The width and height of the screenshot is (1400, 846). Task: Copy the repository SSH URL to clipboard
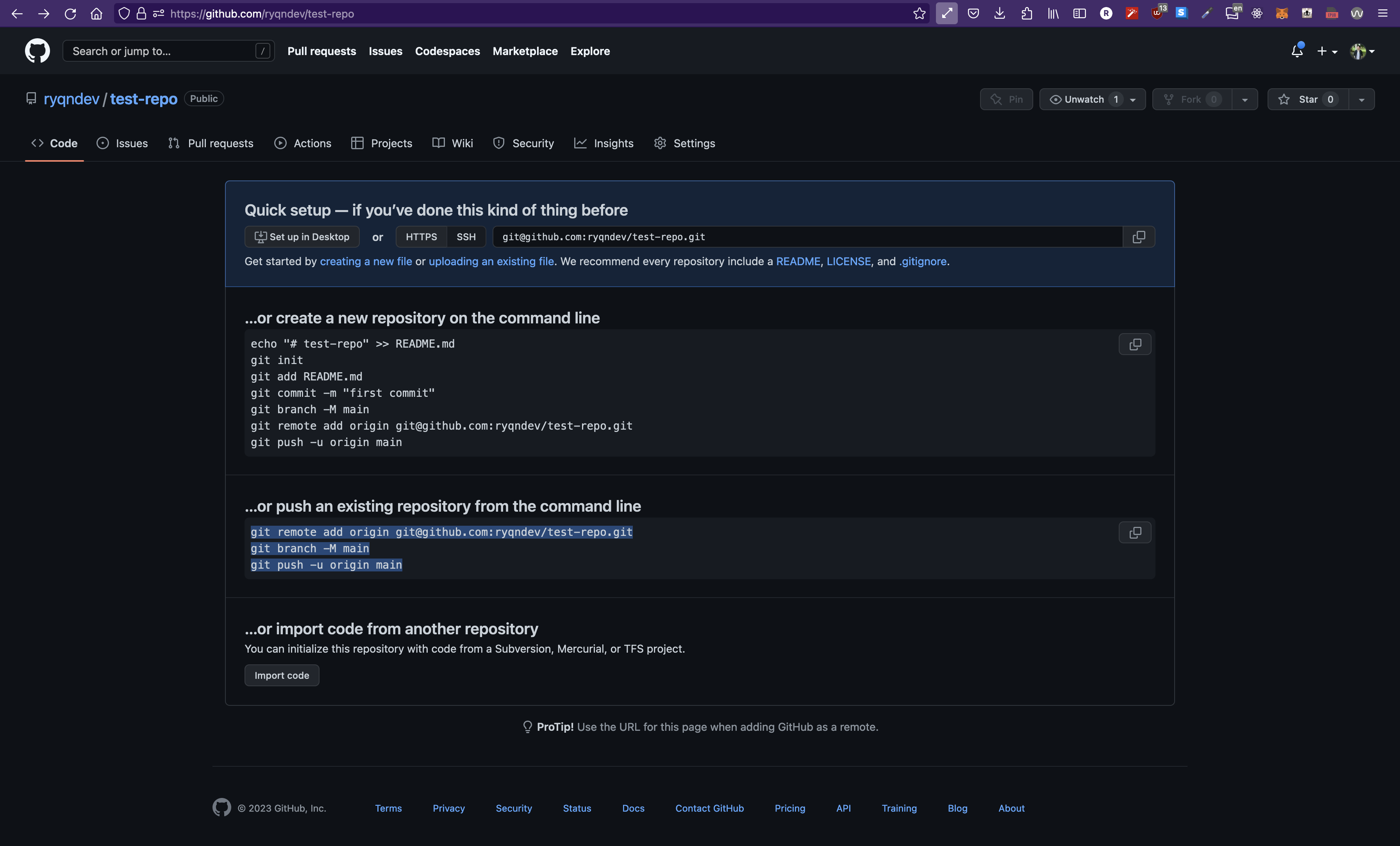1139,237
